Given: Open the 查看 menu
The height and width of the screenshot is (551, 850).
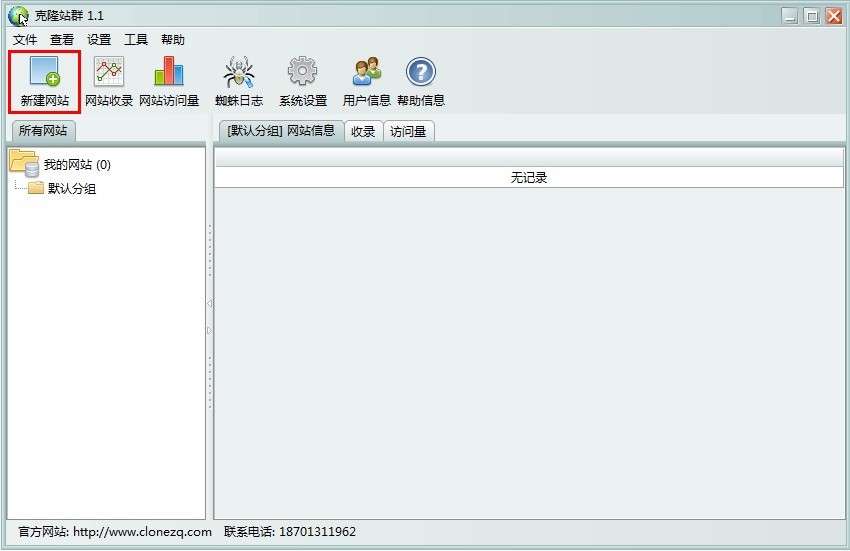Looking at the screenshot, I should (x=62, y=40).
